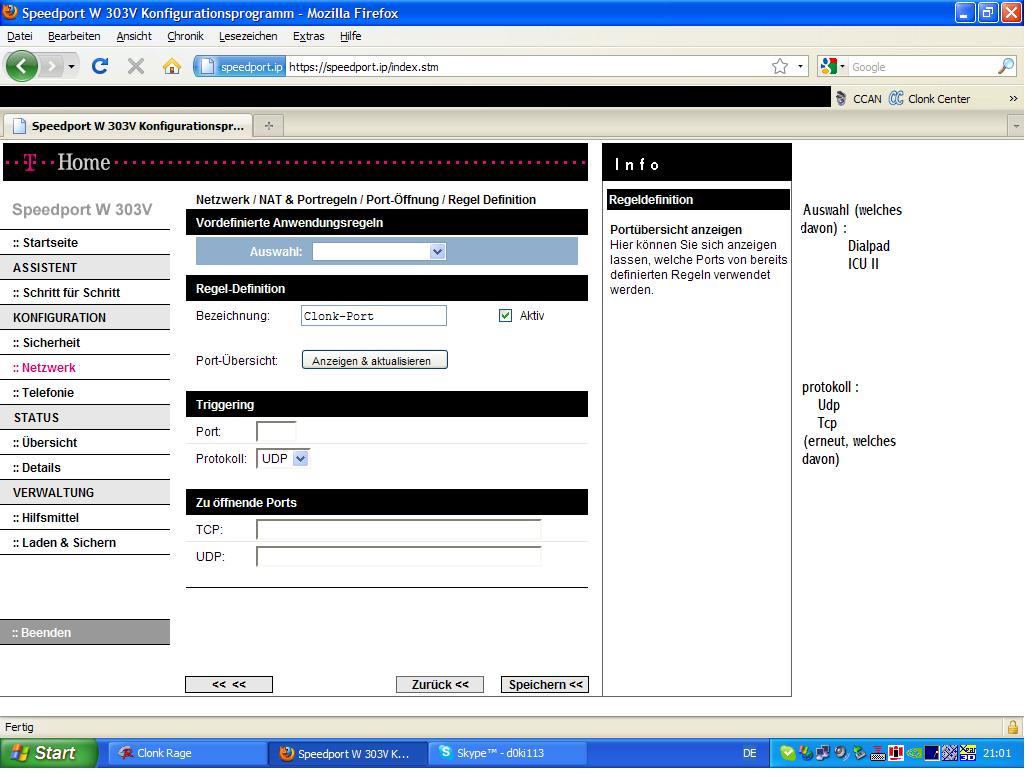1032x777 pixels.
Task: Switch to Clonk Rage taskbar window
Action: tap(186, 753)
